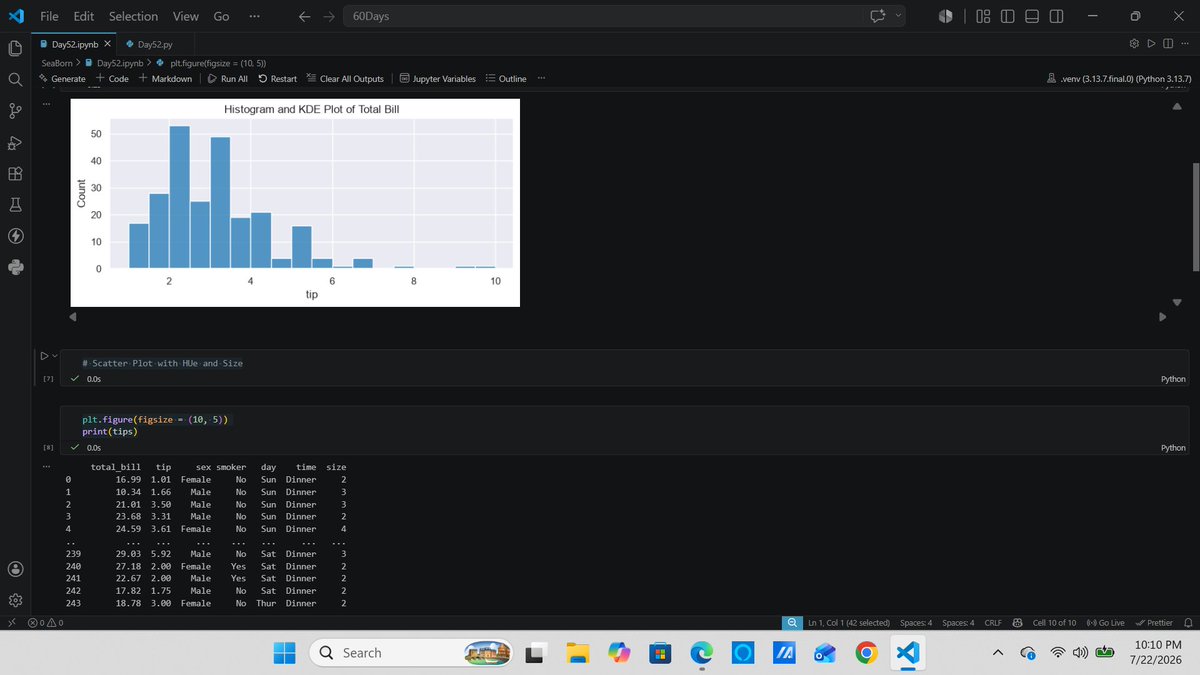1200x675 pixels.
Task: Open the lightning bolt activity bar view
Action: coord(15,236)
